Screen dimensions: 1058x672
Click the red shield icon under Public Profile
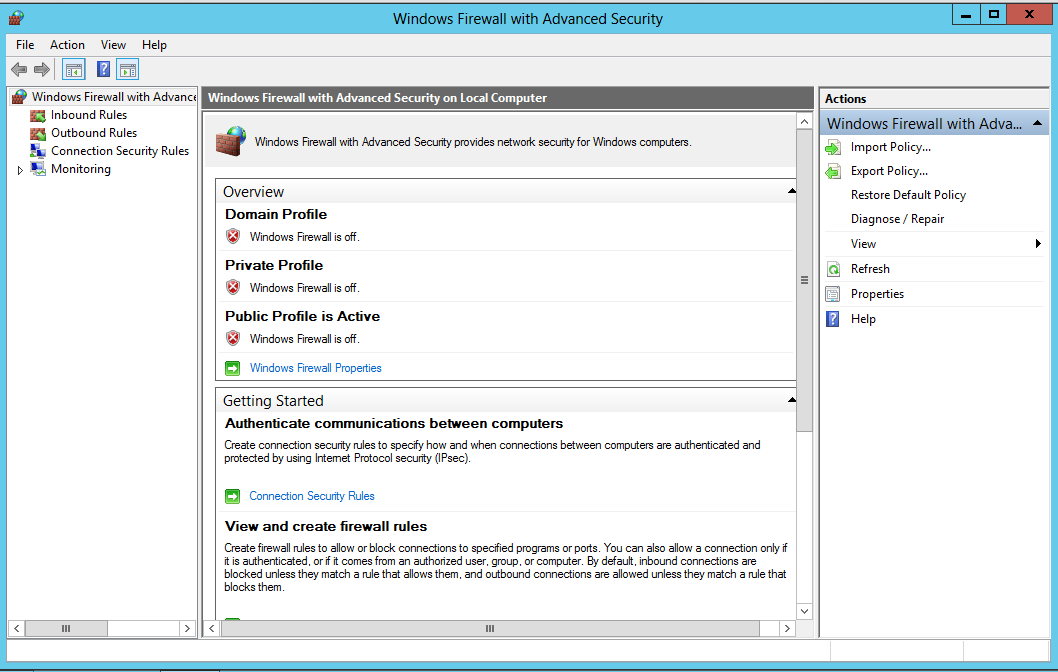[233, 338]
